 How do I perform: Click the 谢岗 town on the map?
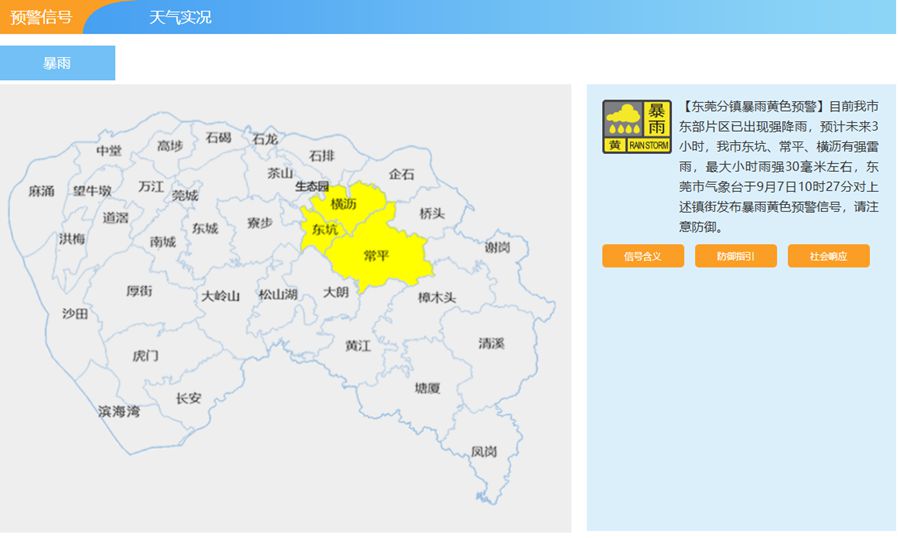497,247
